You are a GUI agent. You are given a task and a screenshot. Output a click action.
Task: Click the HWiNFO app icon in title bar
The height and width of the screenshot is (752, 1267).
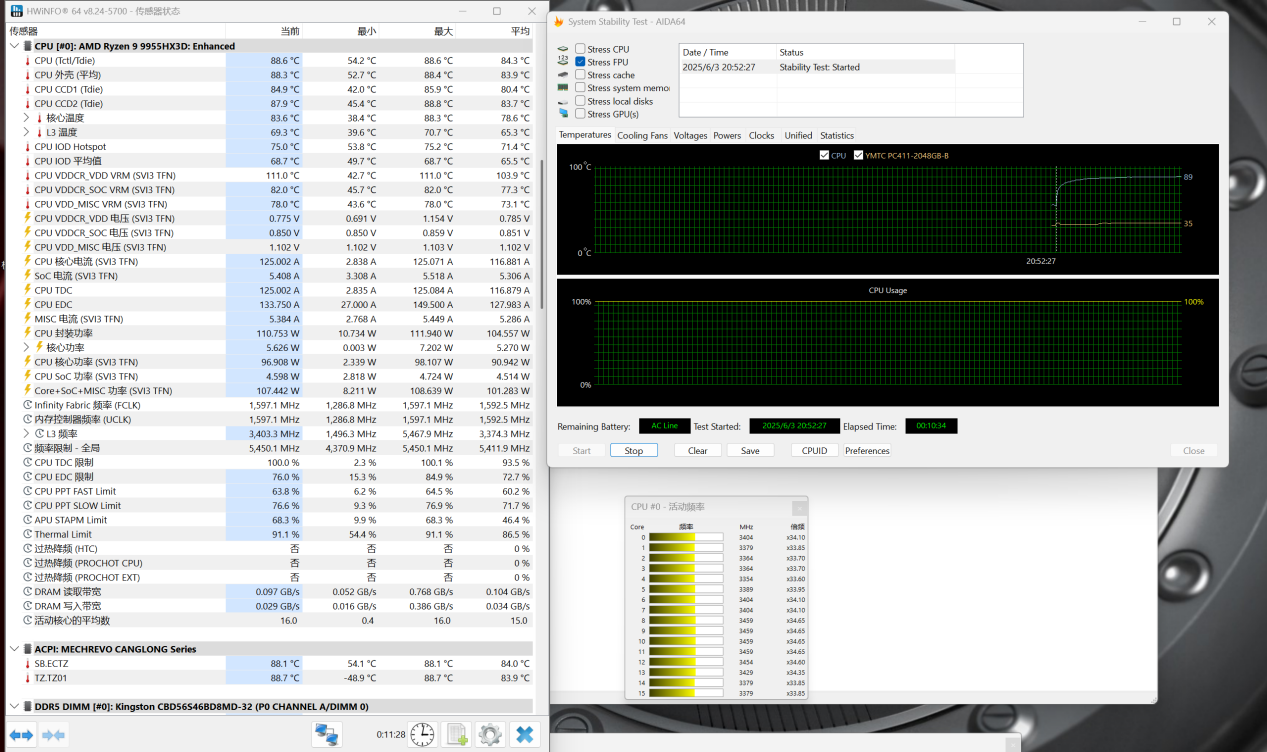tap(17, 11)
